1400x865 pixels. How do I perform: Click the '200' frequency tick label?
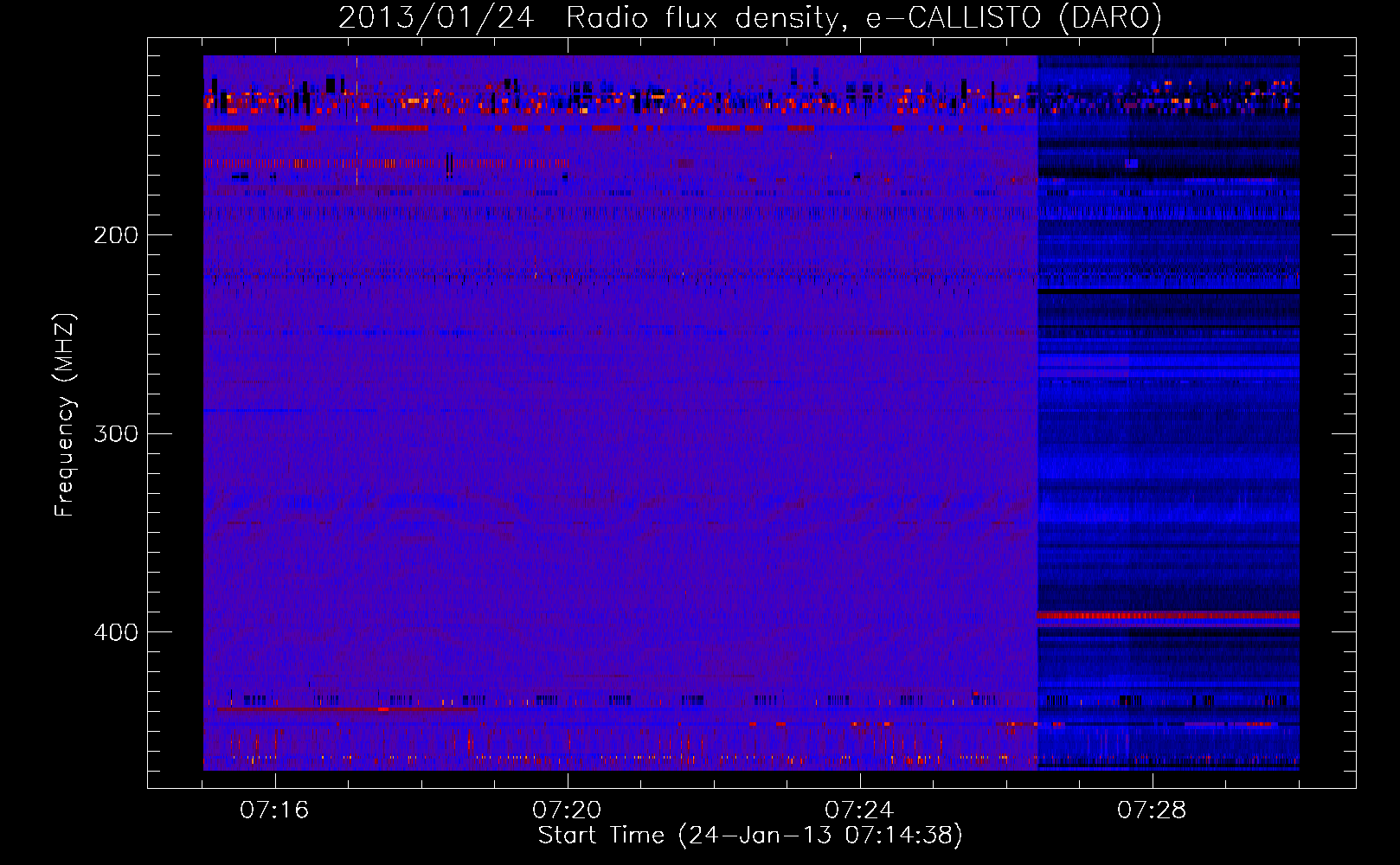coord(116,235)
